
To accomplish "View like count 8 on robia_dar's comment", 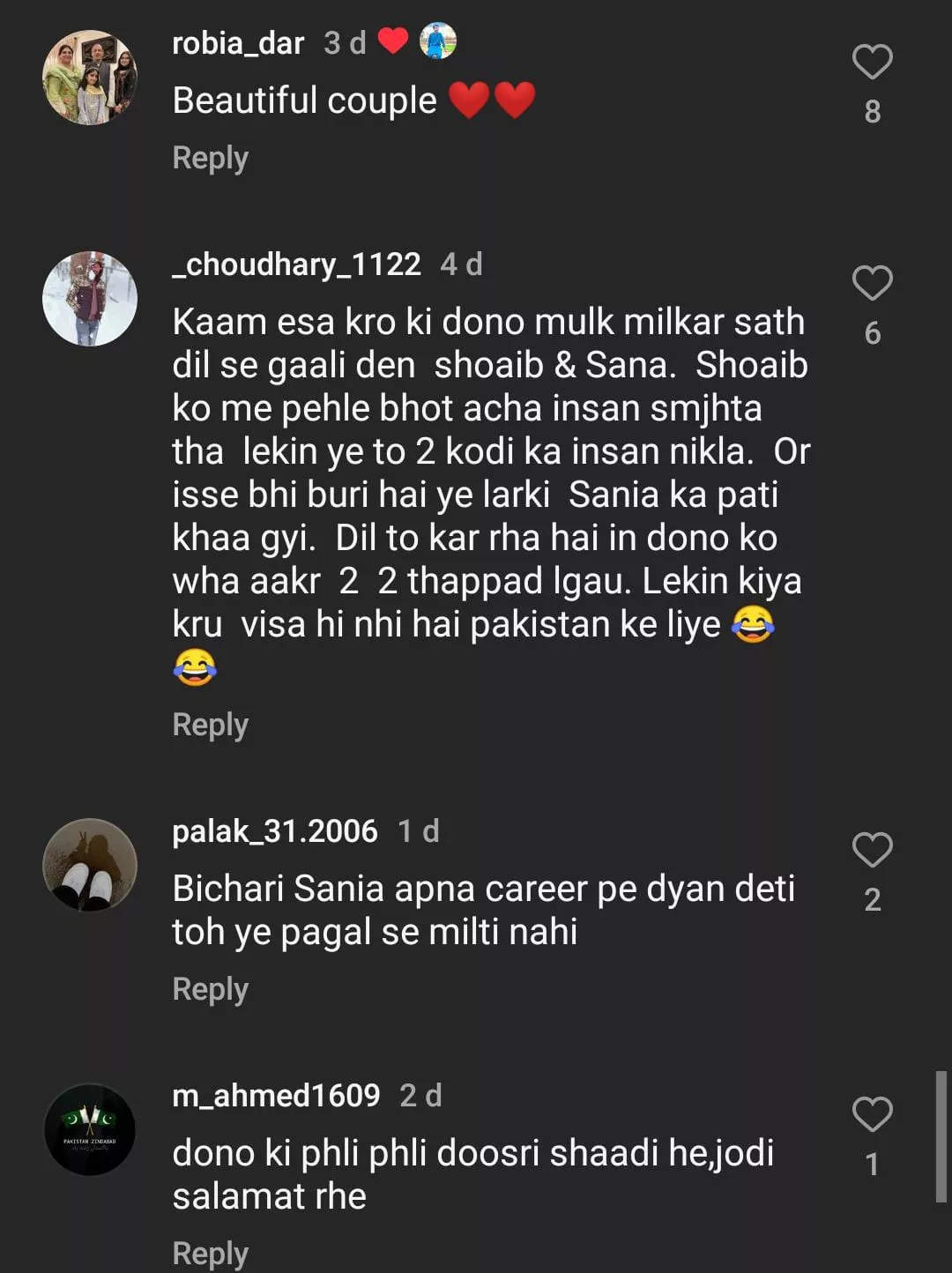I will pyautogui.click(x=872, y=112).
